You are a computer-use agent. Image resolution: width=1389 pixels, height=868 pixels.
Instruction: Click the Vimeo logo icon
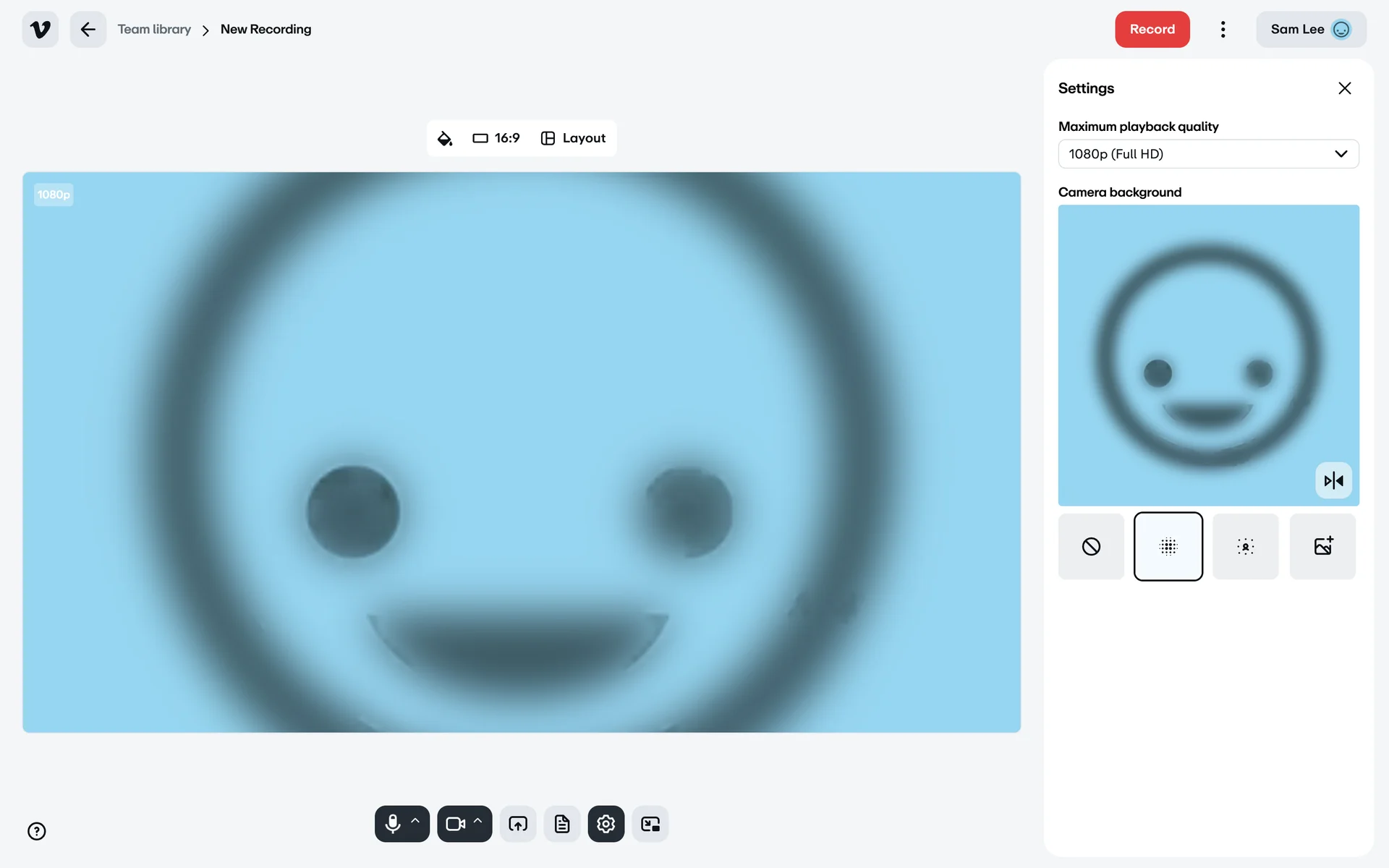[41, 30]
